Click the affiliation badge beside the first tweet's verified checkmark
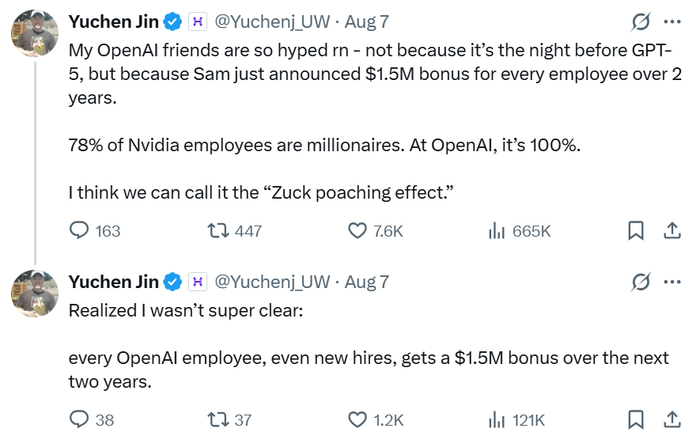This screenshot has height=444, width=700. pos(198,21)
